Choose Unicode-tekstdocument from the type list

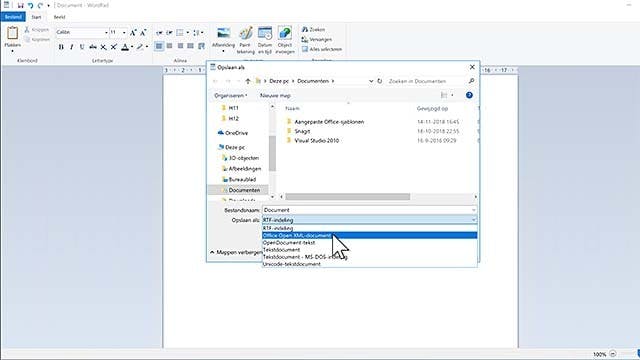point(369,264)
